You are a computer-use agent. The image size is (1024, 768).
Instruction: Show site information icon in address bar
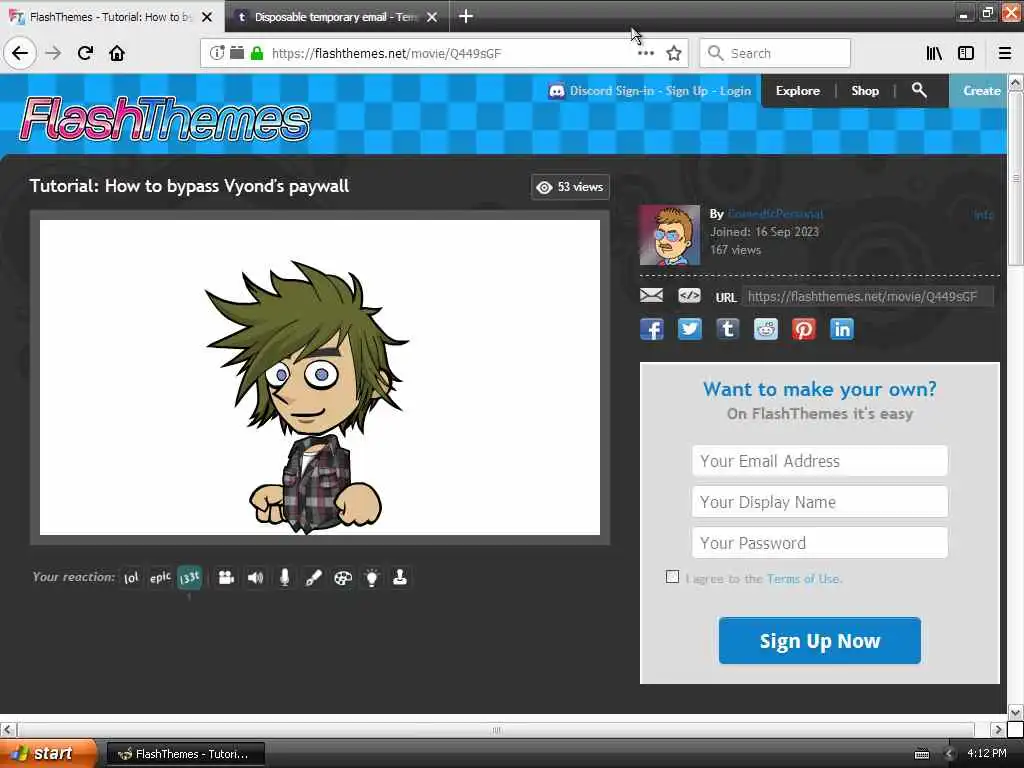217,53
